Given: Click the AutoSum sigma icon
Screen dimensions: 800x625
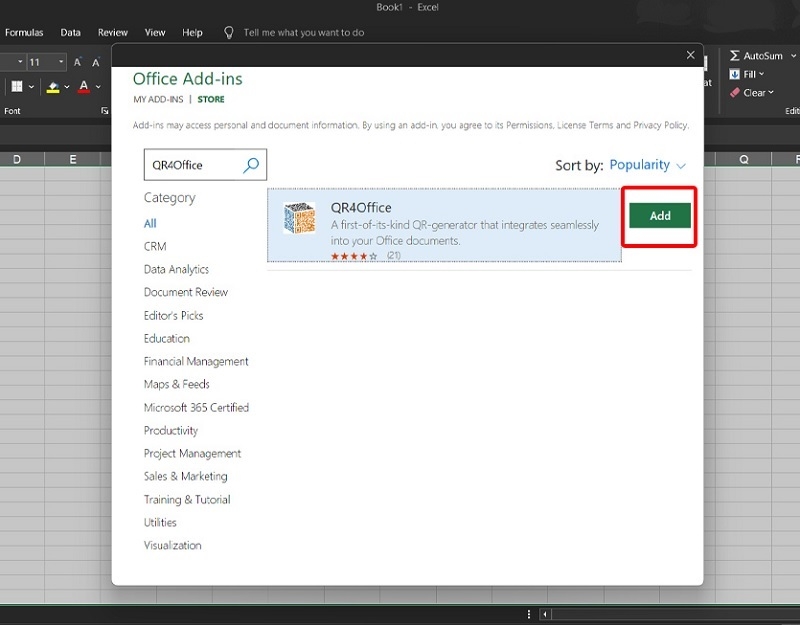Looking at the screenshot, I should (x=735, y=56).
